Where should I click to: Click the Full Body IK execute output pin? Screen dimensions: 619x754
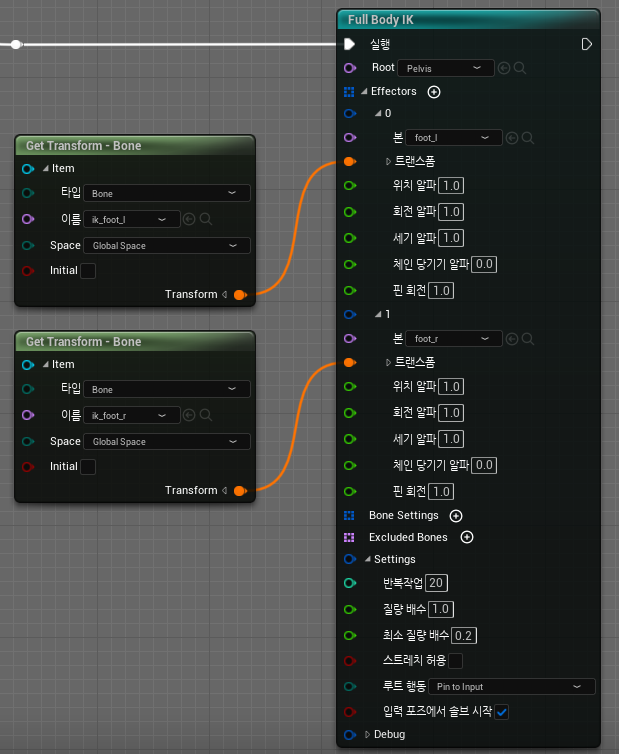click(x=586, y=44)
